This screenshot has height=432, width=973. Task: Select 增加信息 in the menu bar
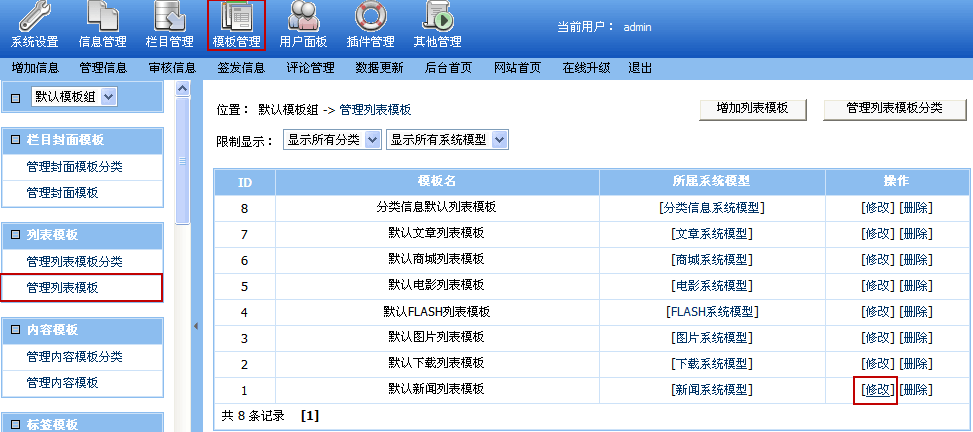pyautogui.click(x=35, y=68)
